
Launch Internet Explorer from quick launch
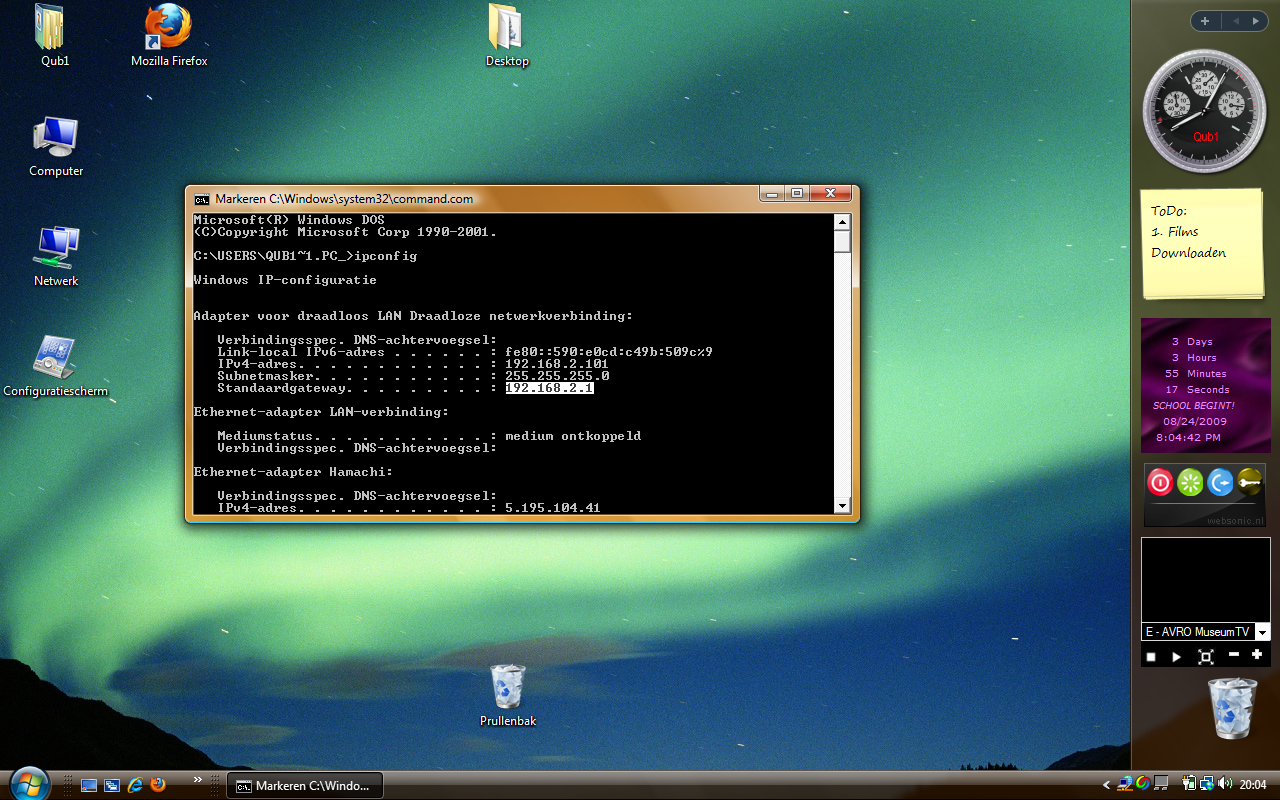point(135,786)
